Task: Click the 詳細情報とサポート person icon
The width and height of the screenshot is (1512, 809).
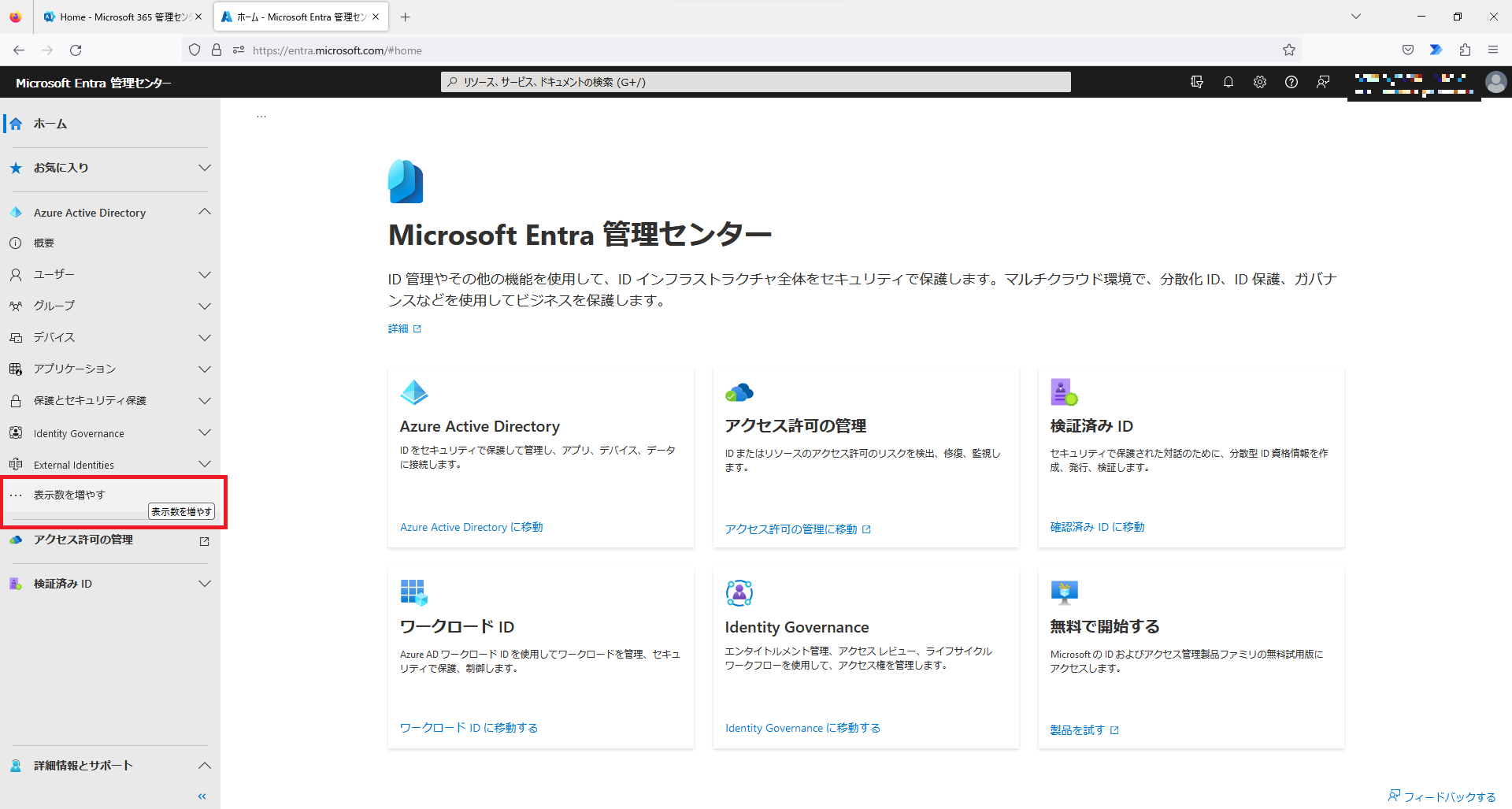Action: [x=16, y=766]
